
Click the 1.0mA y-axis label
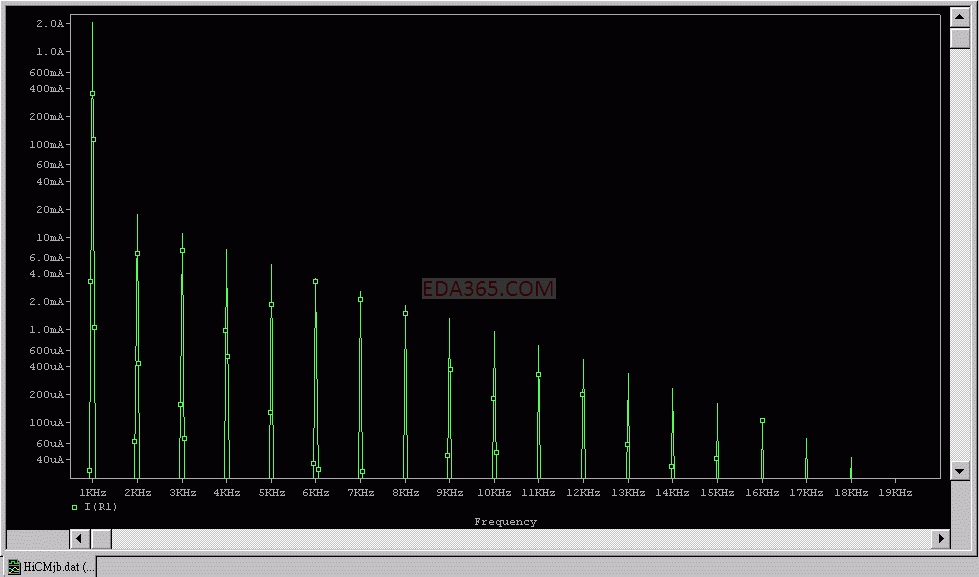pyautogui.click(x=46, y=329)
